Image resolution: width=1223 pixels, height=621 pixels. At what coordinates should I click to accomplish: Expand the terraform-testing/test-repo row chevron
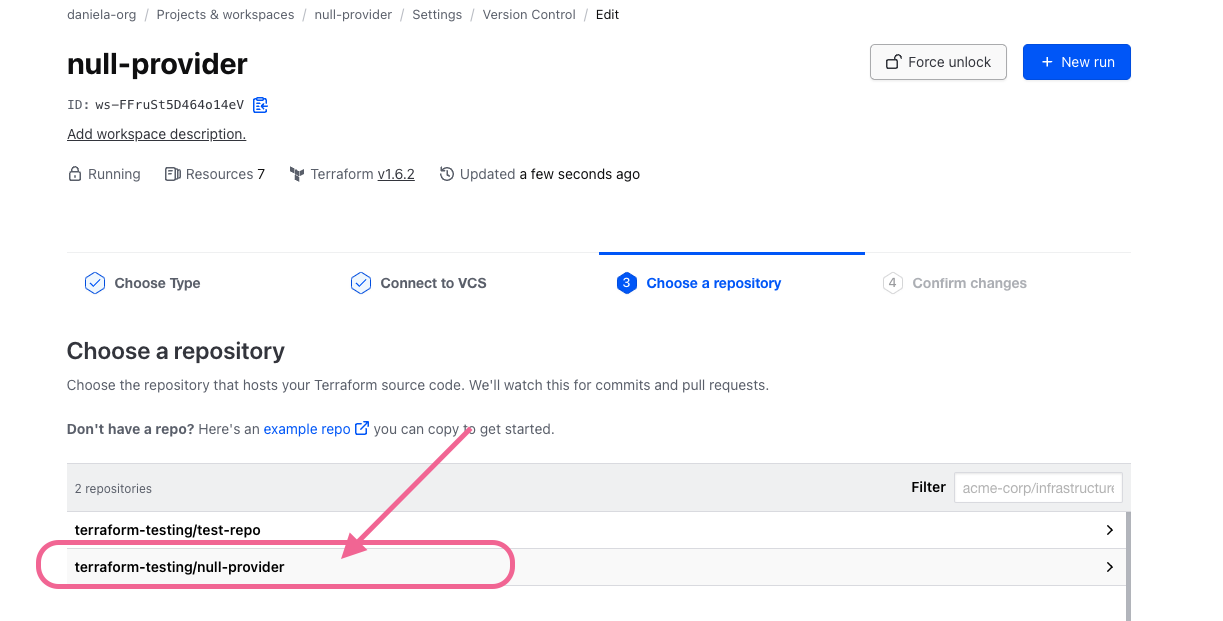click(1109, 530)
